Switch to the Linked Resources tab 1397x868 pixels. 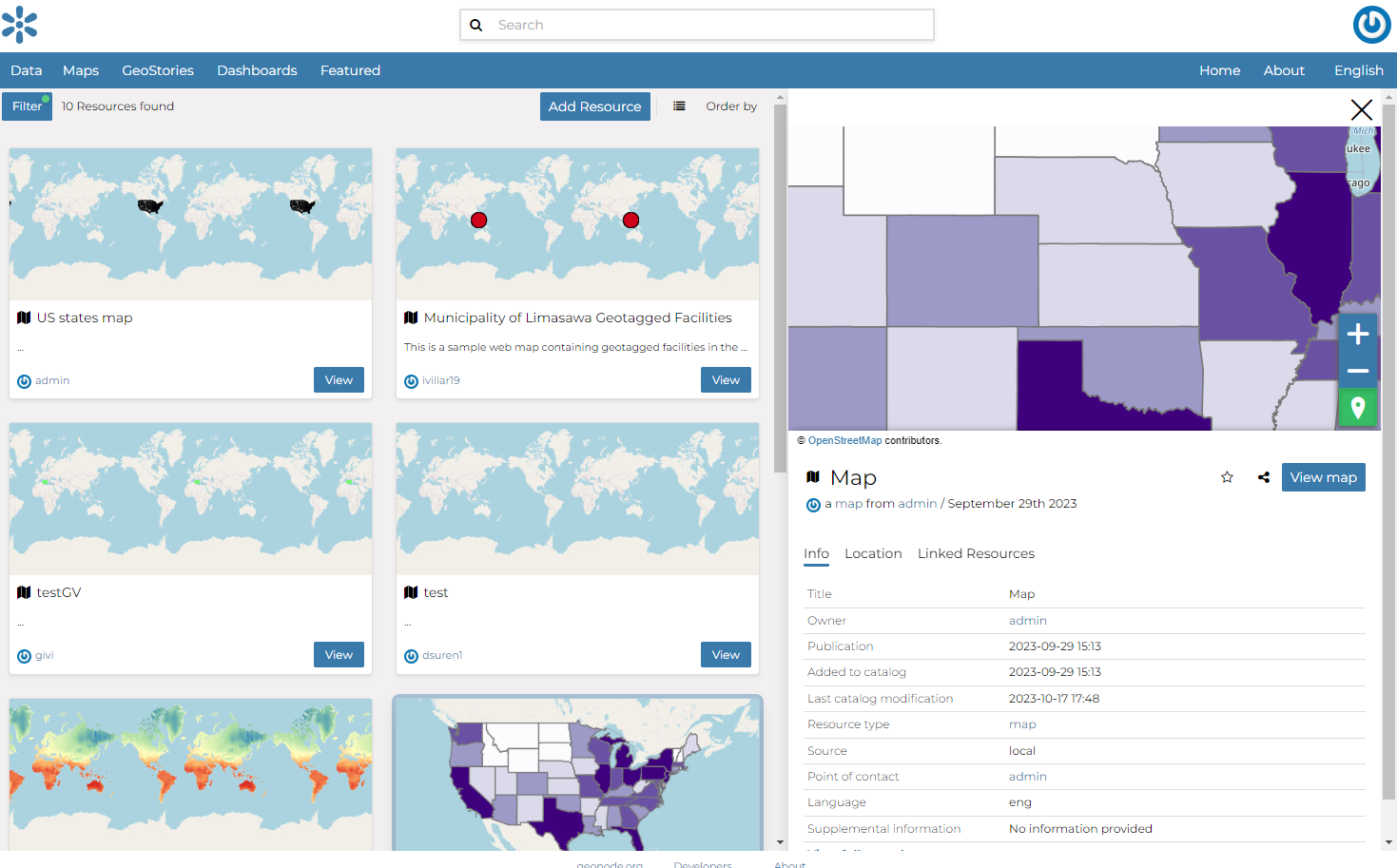(x=976, y=553)
